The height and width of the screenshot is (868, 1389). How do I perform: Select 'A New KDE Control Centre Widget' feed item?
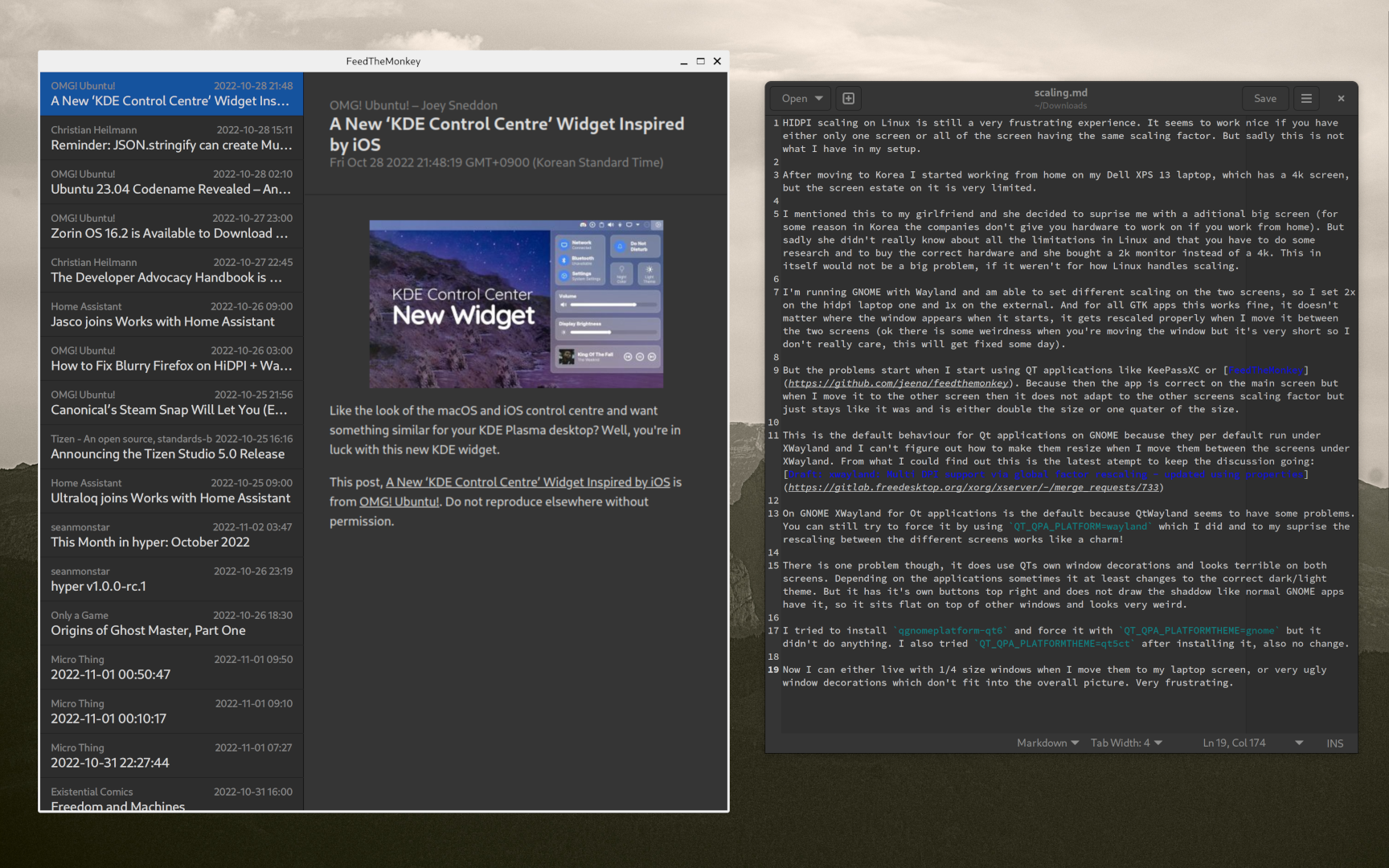(171, 94)
